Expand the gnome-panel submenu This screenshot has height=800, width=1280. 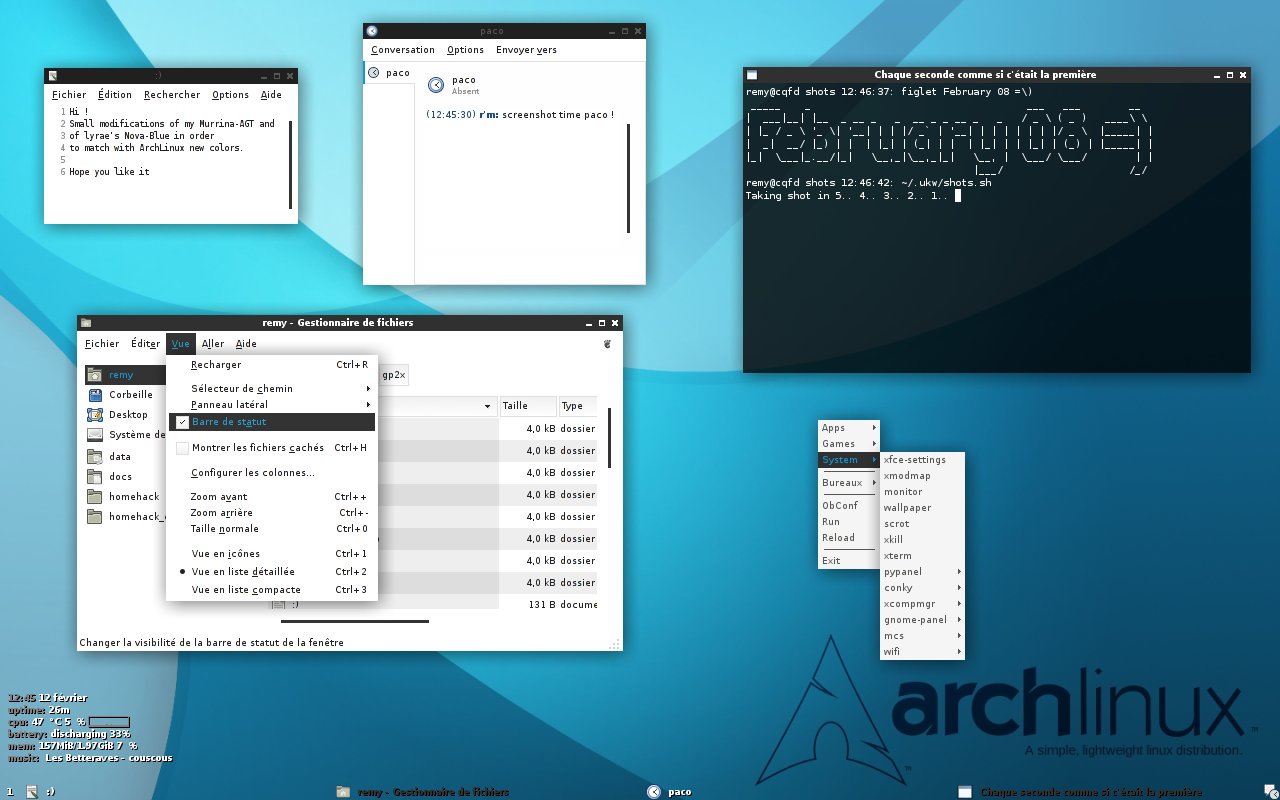coord(922,620)
